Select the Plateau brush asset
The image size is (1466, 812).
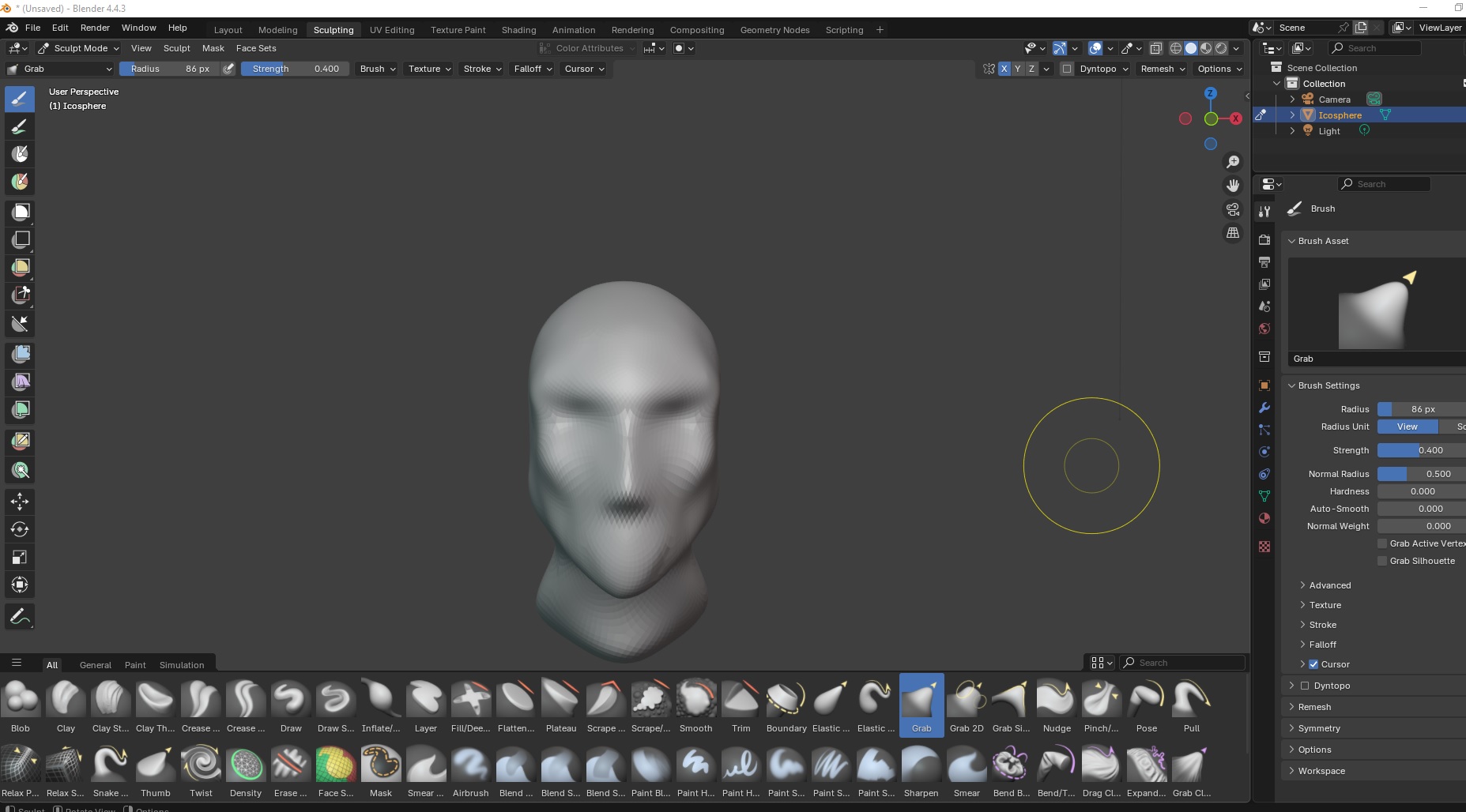coord(561,705)
